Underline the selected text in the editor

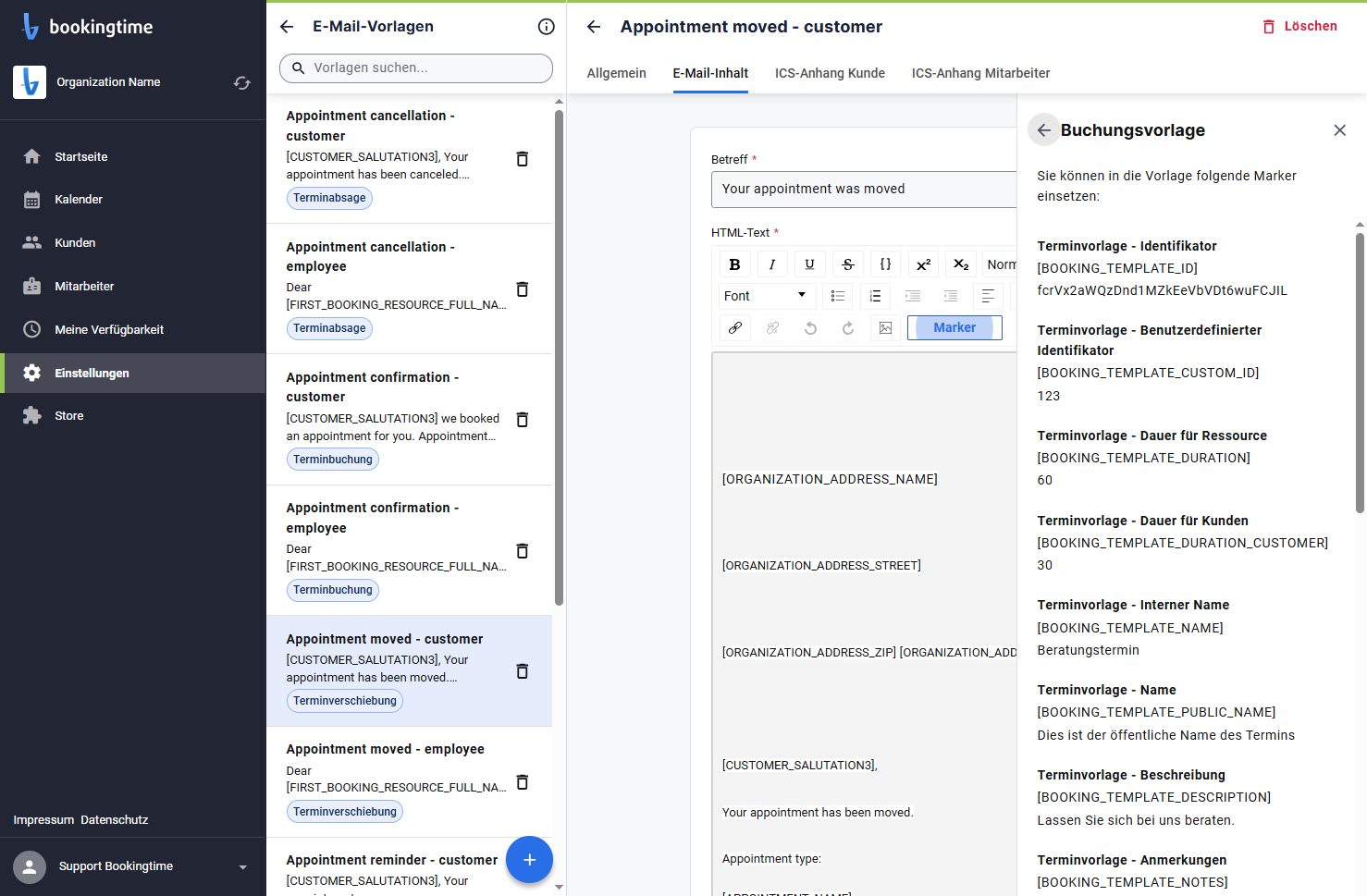tap(810, 264)
